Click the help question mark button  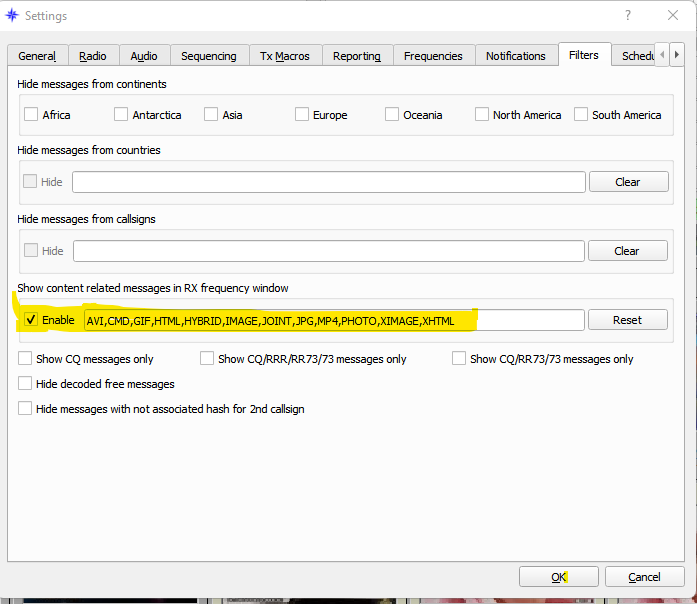(628, 16)
